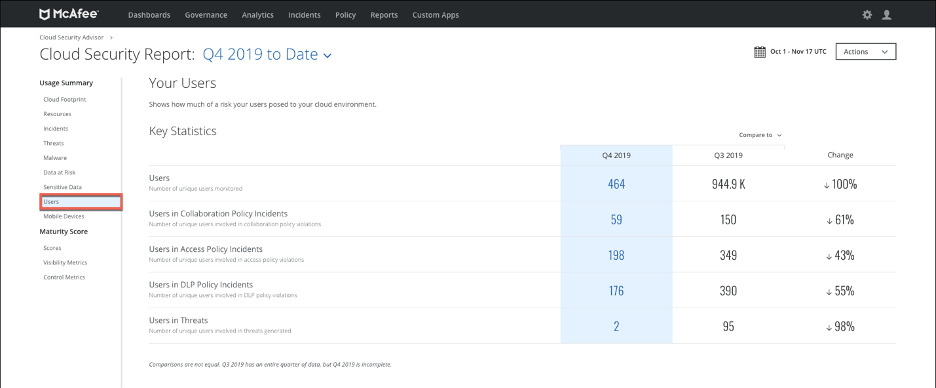Click the Users in Threats row label
Image resolution: width=936 pixels, height=388 pixels.
coord(178,321)
